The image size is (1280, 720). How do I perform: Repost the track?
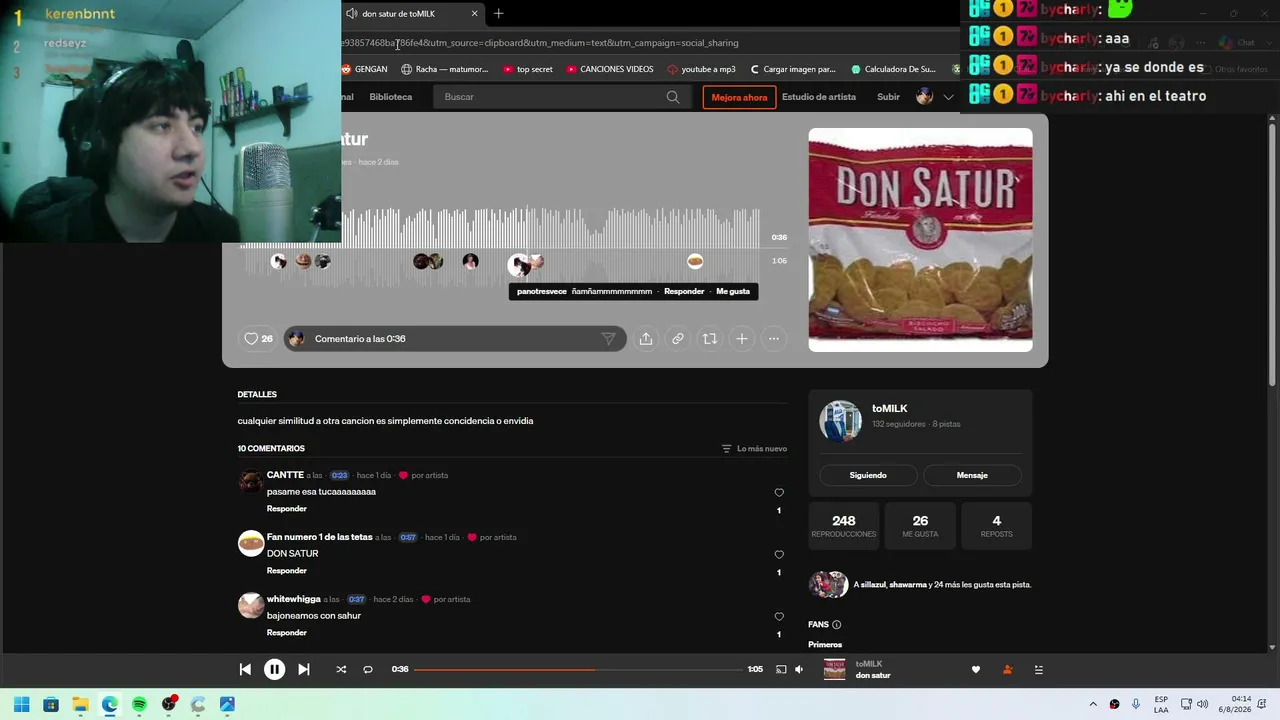(x=710, y=339)
